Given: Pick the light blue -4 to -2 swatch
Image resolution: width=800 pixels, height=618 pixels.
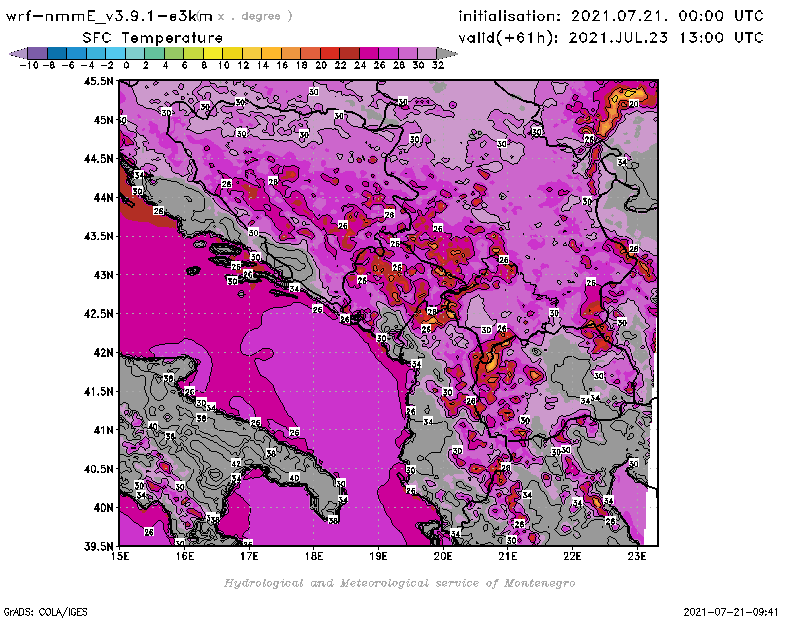Looking at the screenshot, I should coord(96,53).
